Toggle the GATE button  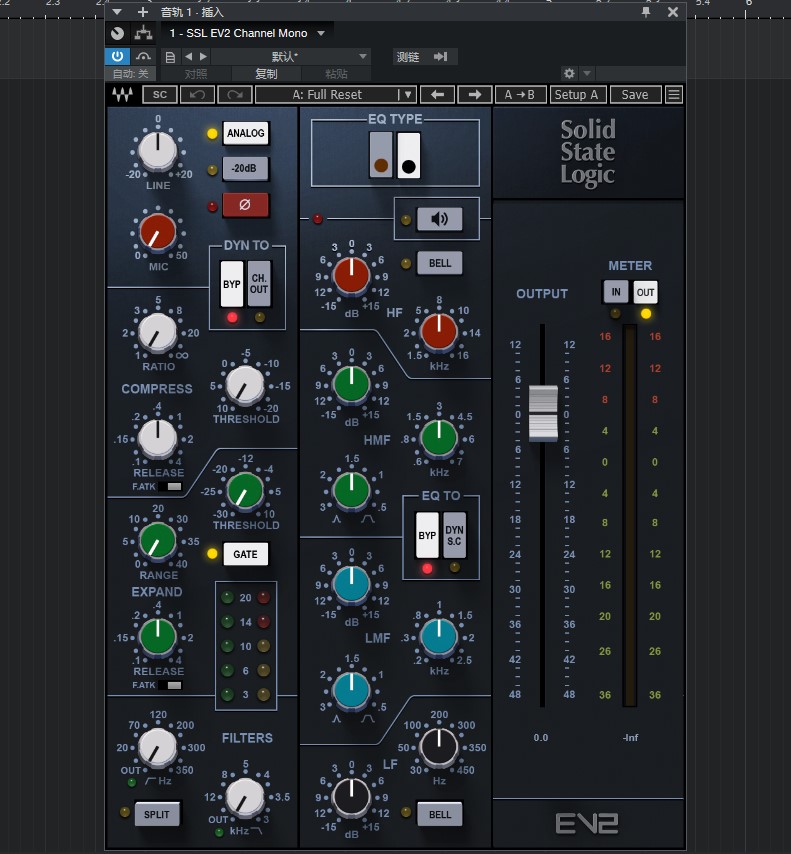(245, 554)
